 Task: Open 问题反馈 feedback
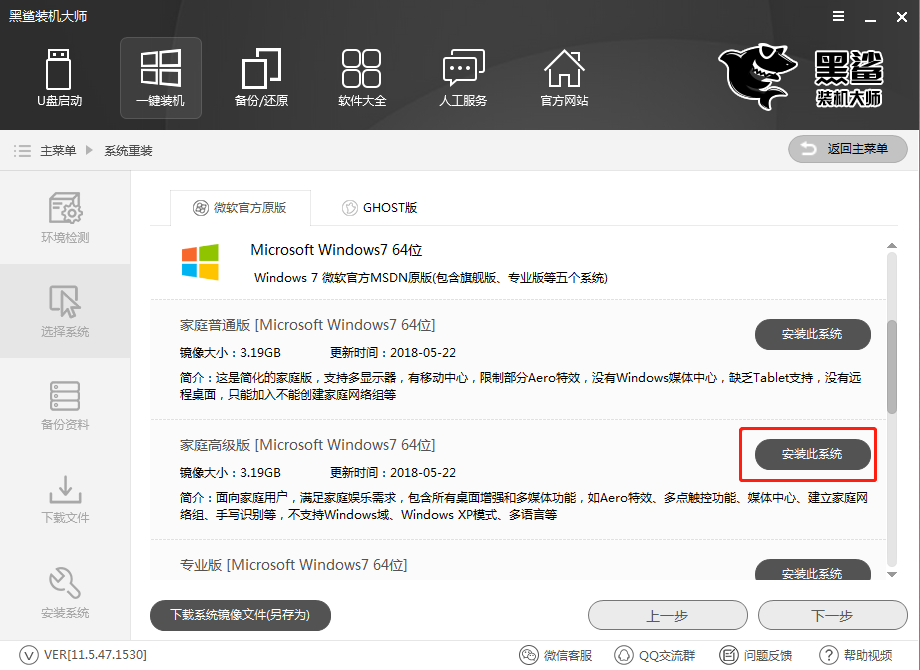[756, 655]
